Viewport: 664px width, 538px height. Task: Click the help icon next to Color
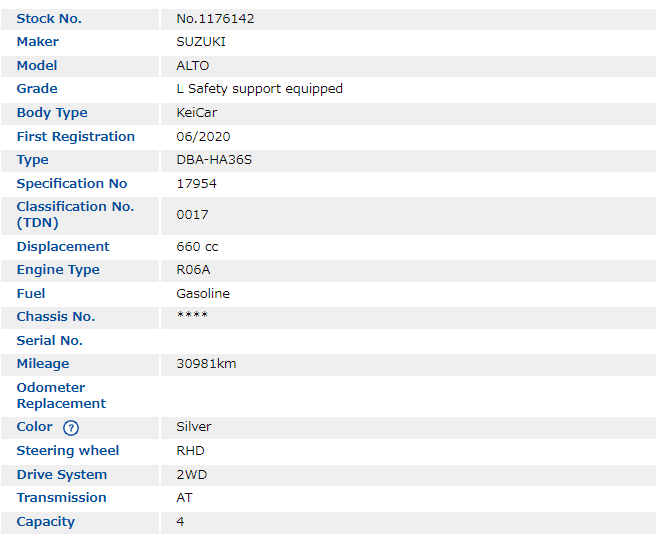coord(71,428)
